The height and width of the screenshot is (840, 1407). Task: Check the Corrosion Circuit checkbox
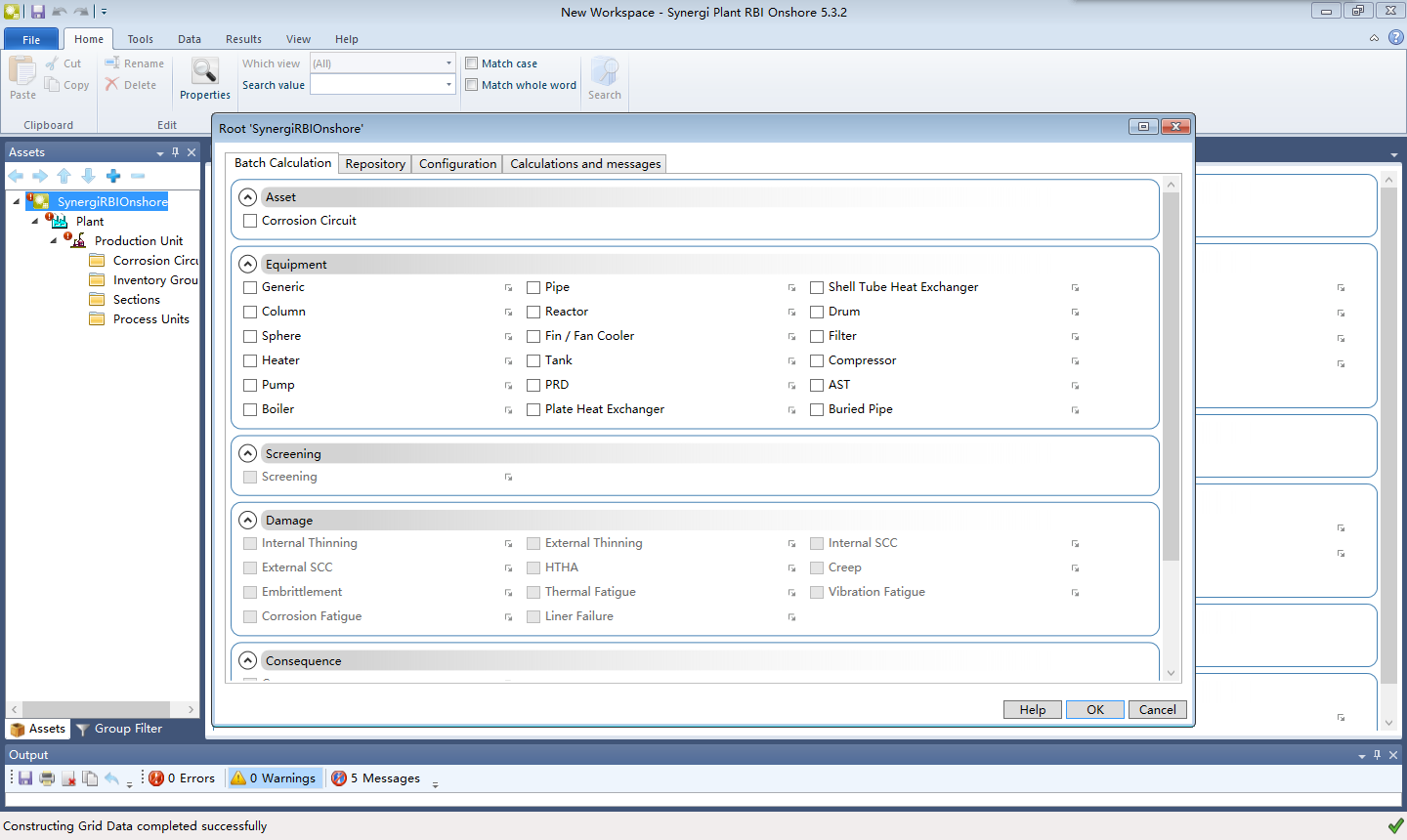(250, 221)
